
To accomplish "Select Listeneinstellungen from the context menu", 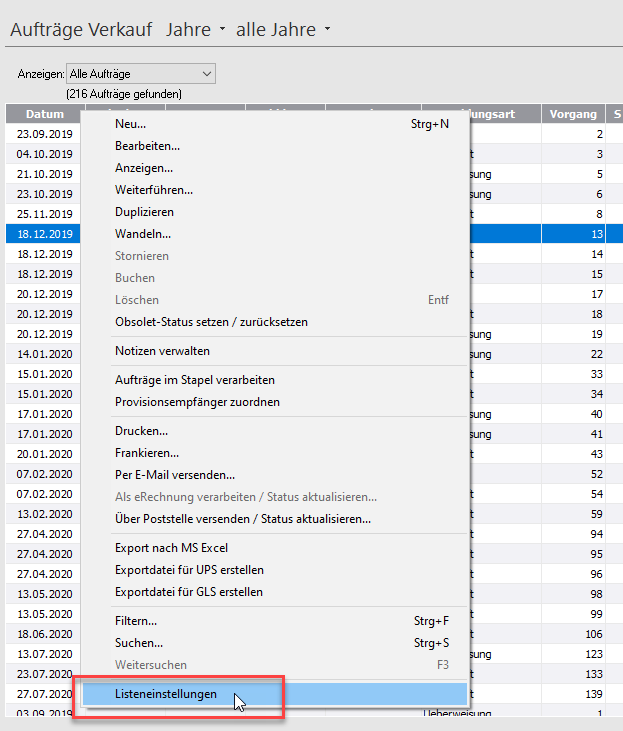I will (x=166, y=694).
